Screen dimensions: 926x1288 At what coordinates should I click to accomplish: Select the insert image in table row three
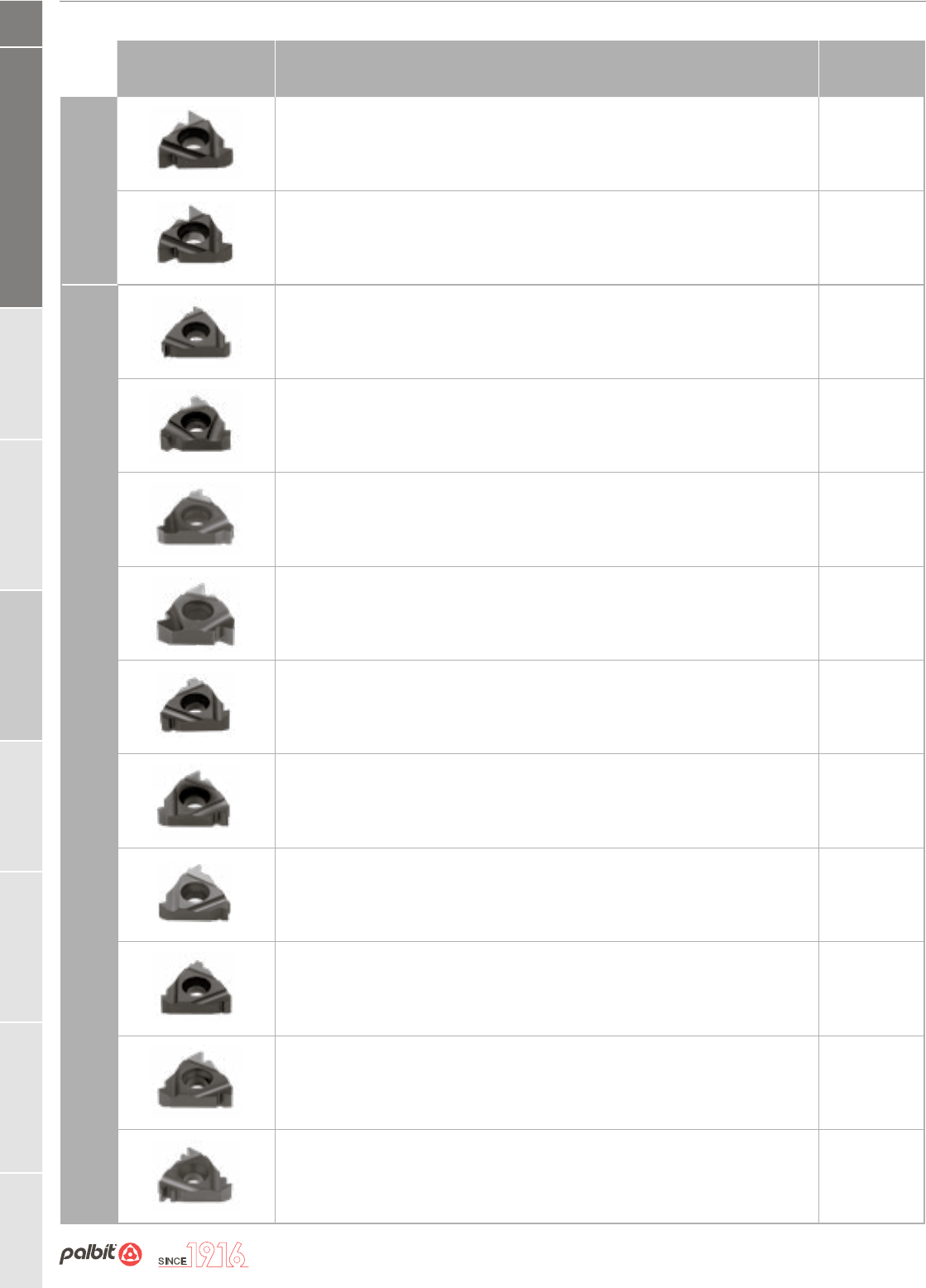[x=195, y=332]
